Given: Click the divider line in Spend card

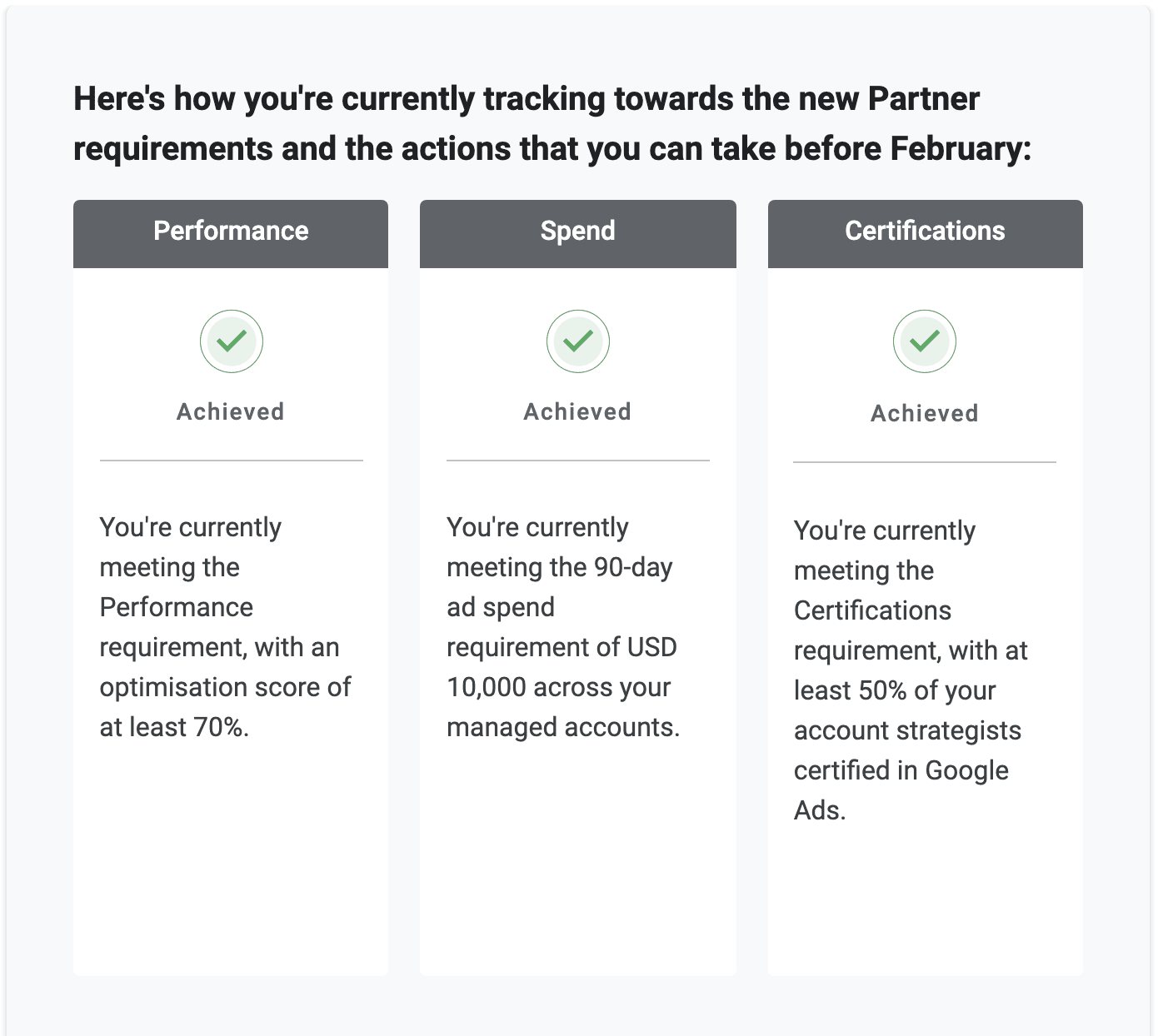Looking at the screenshot, I should (578, 460).
